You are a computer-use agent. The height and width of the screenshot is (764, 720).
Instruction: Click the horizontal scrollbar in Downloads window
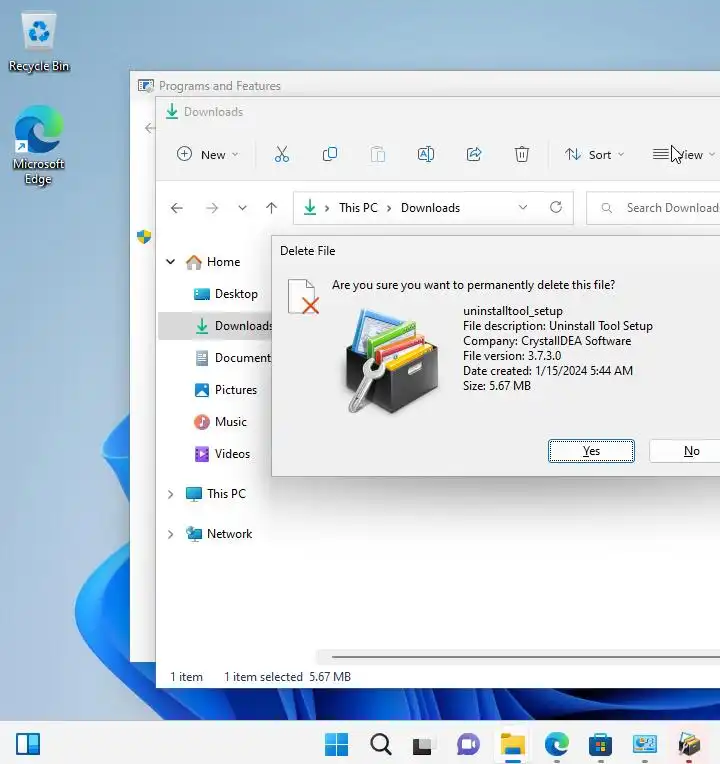[526, 657]
